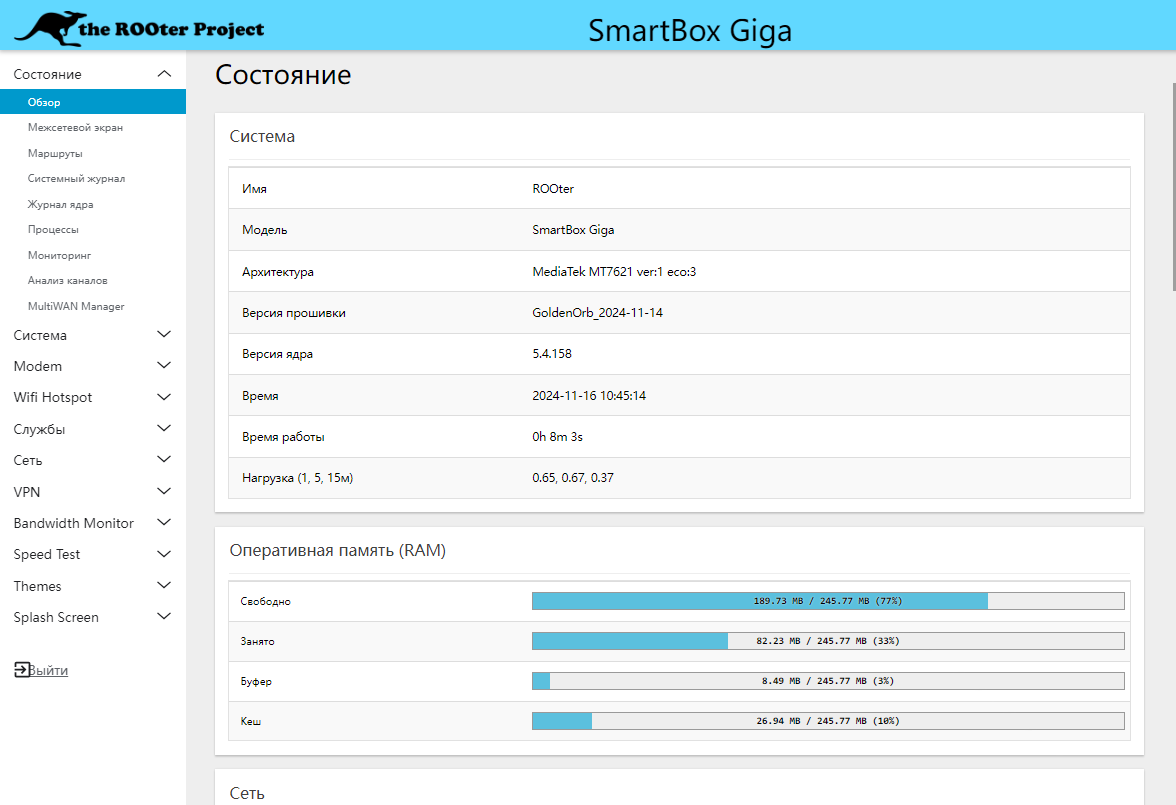
Task: Click the firmware value GoldenOrb_2024-11-14
Action: point(597,313)
